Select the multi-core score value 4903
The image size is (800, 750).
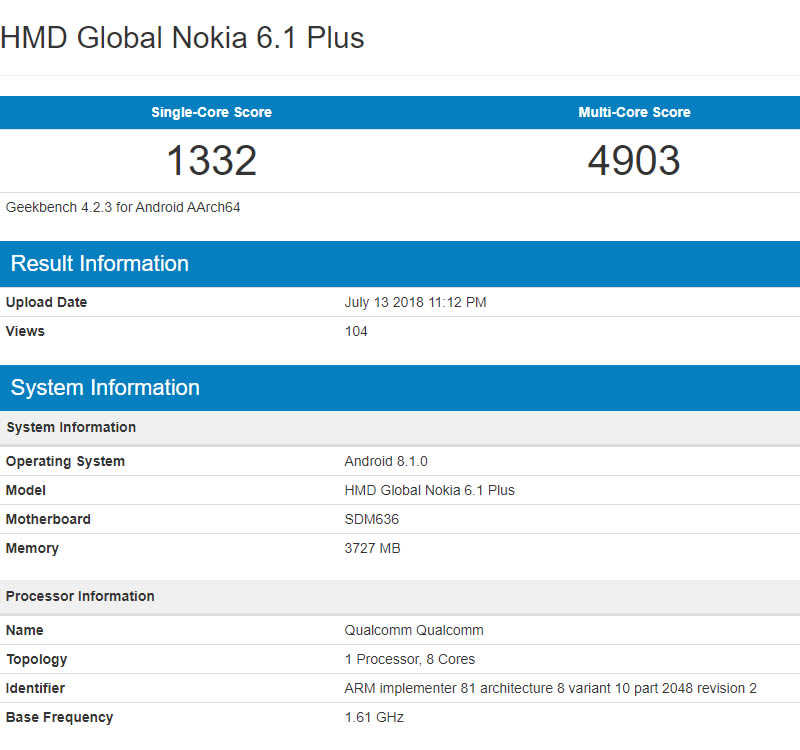634,161
